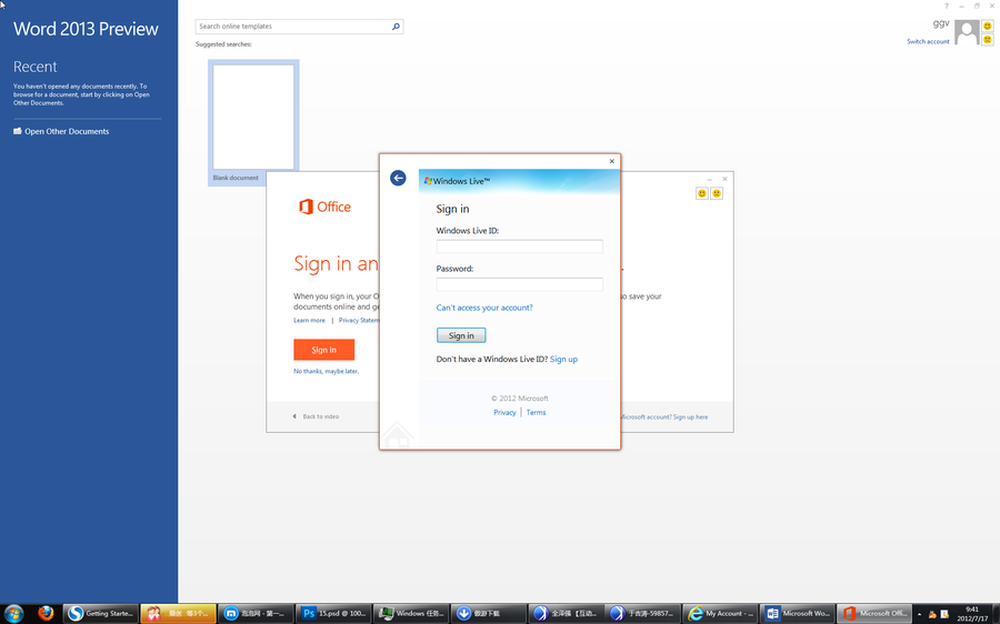Click the Sign up link for Windows Live ID
The width and height of the screenshot is (1000, 624).
564,359
